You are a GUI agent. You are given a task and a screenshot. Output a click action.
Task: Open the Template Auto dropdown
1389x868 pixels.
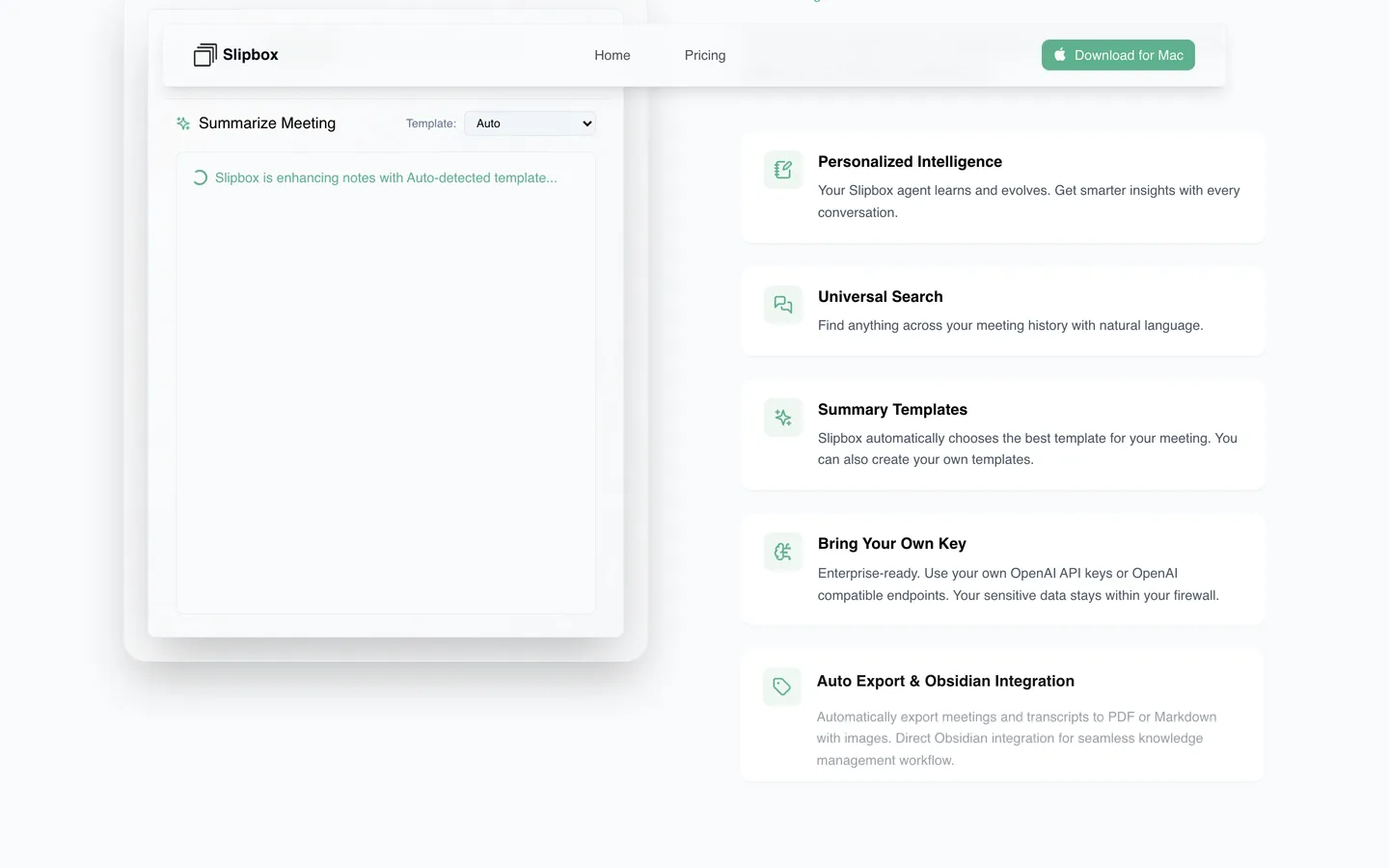click(531, 123)
